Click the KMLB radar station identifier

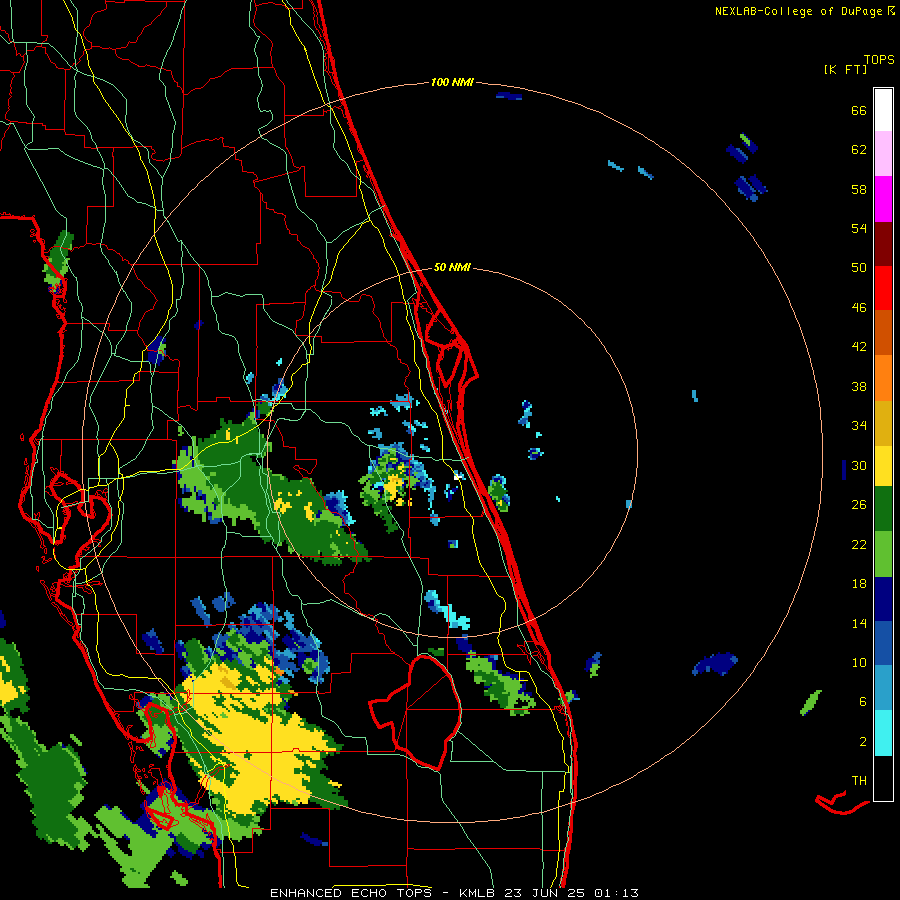[476, 893]
